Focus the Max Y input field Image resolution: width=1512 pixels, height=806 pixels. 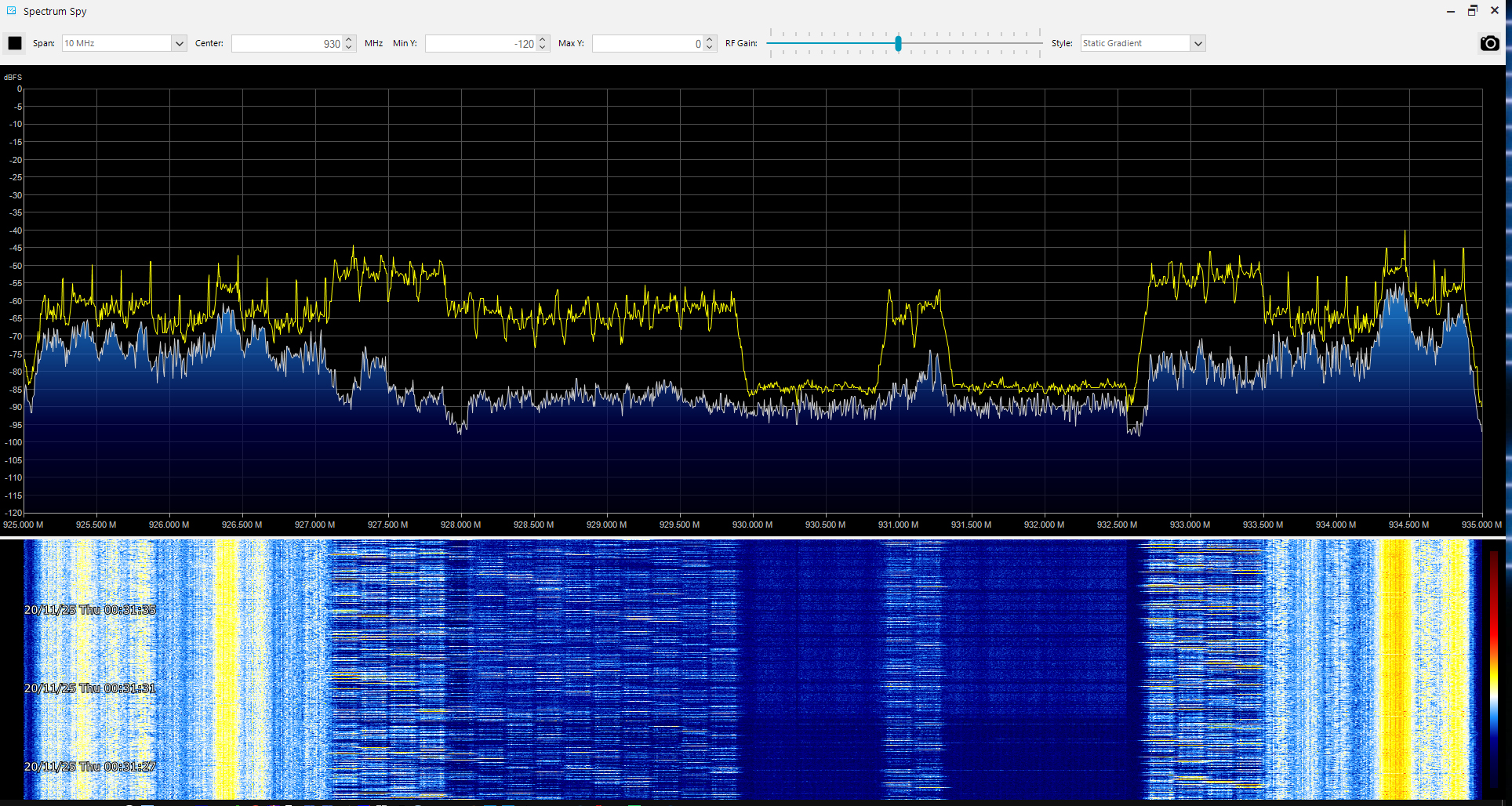(x=646, y=44)
